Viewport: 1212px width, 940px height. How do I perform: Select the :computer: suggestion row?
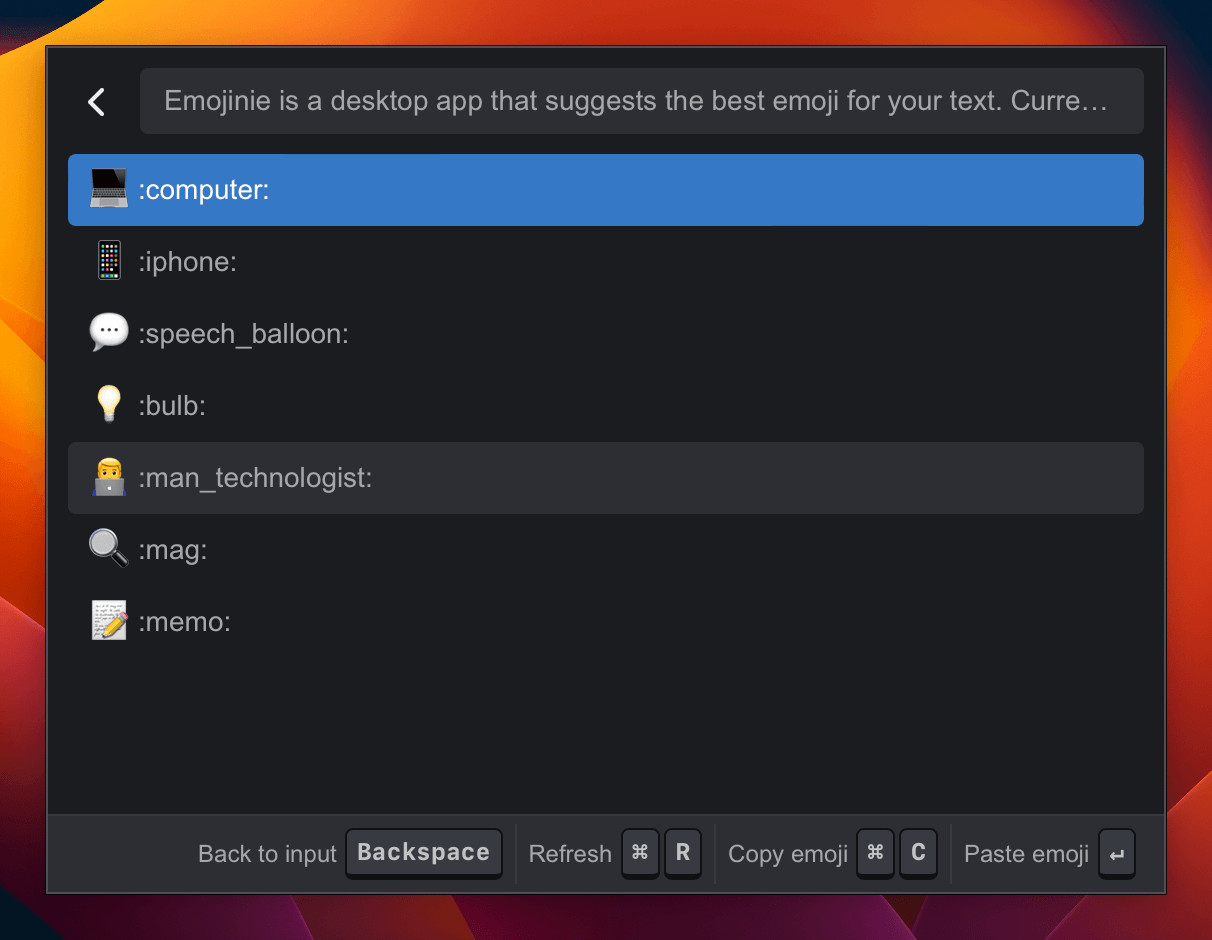[x=605, y=190]
